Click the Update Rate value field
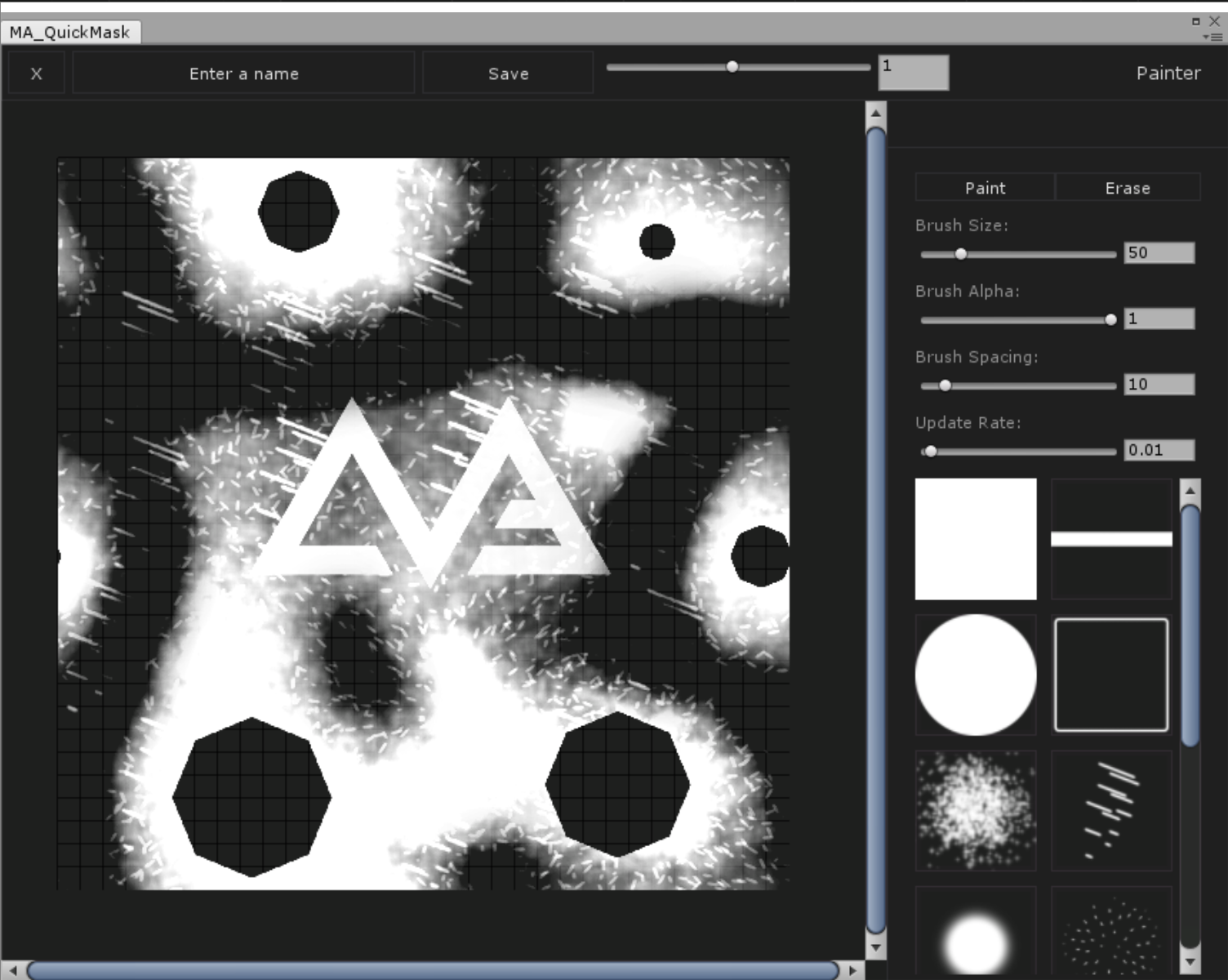 point(1159,450)
